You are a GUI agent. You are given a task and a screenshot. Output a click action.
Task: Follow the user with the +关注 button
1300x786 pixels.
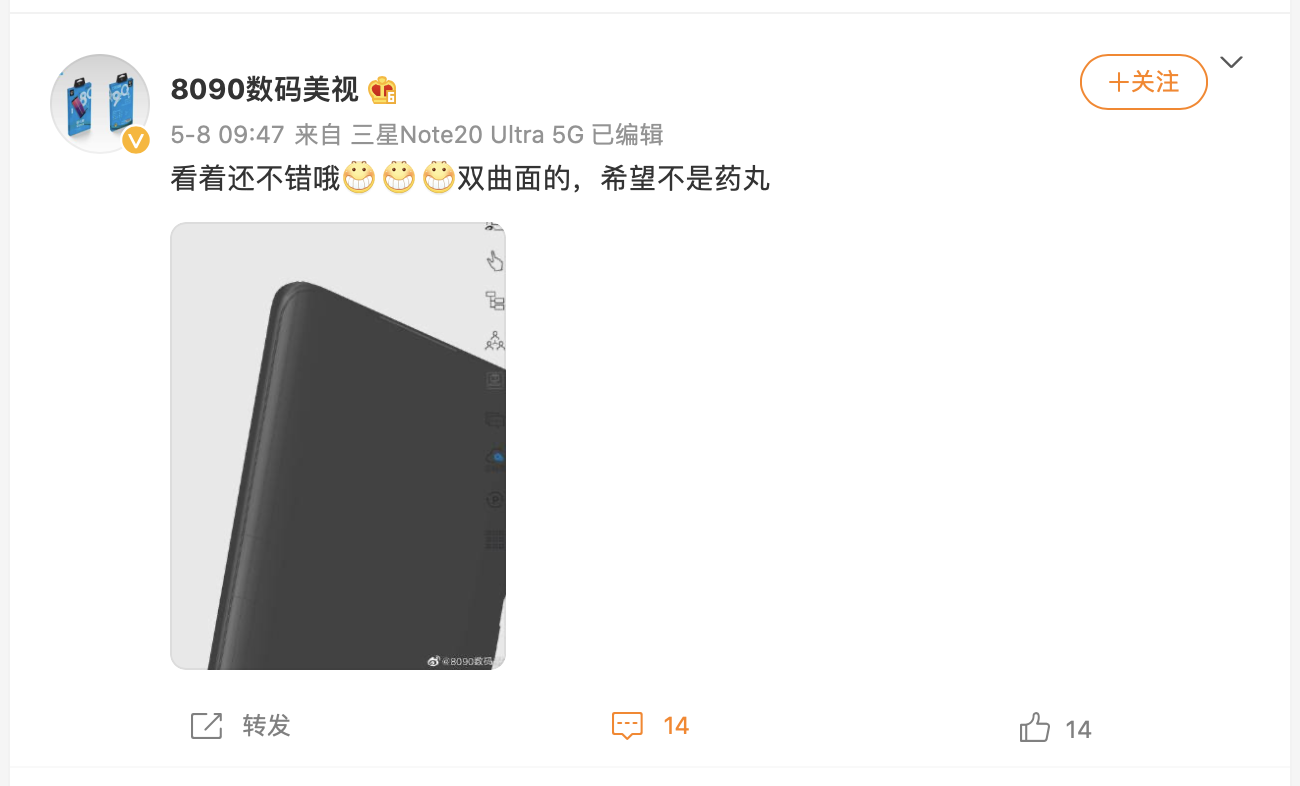(1144, 82)
